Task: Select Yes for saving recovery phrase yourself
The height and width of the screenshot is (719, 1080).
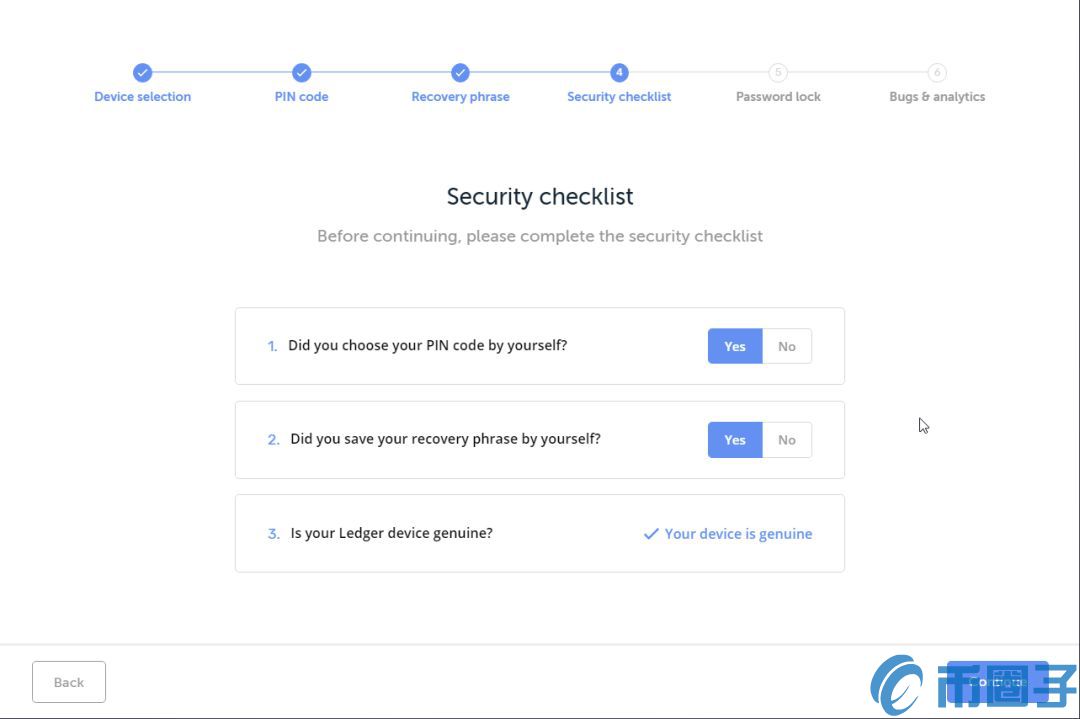Action: tap(735, 440)
